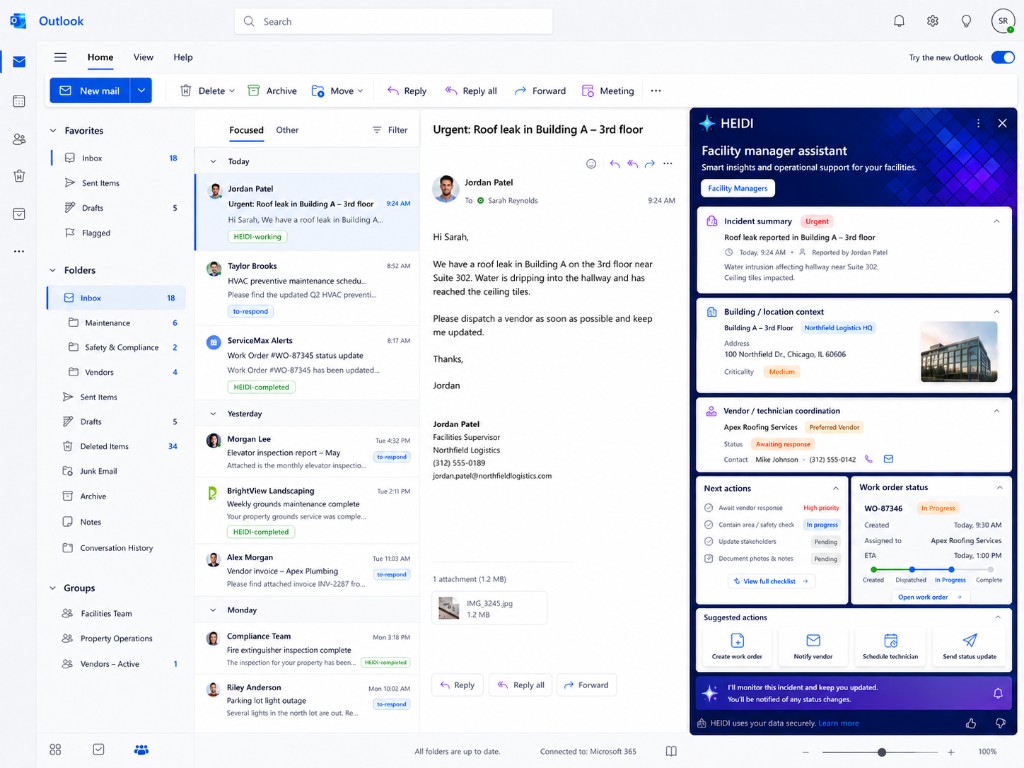Screen dimensions: 1024x768
Task: Click Schedule technician action
Action: click(x=890, y=647)
